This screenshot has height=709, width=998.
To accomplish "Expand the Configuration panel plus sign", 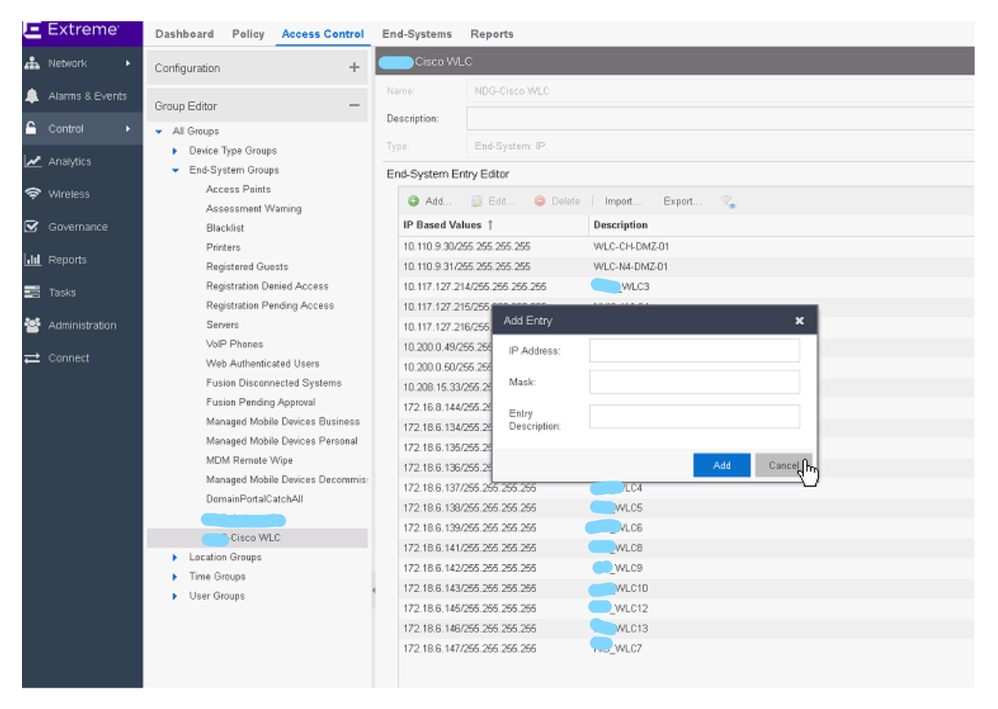I will pos(354,68).
